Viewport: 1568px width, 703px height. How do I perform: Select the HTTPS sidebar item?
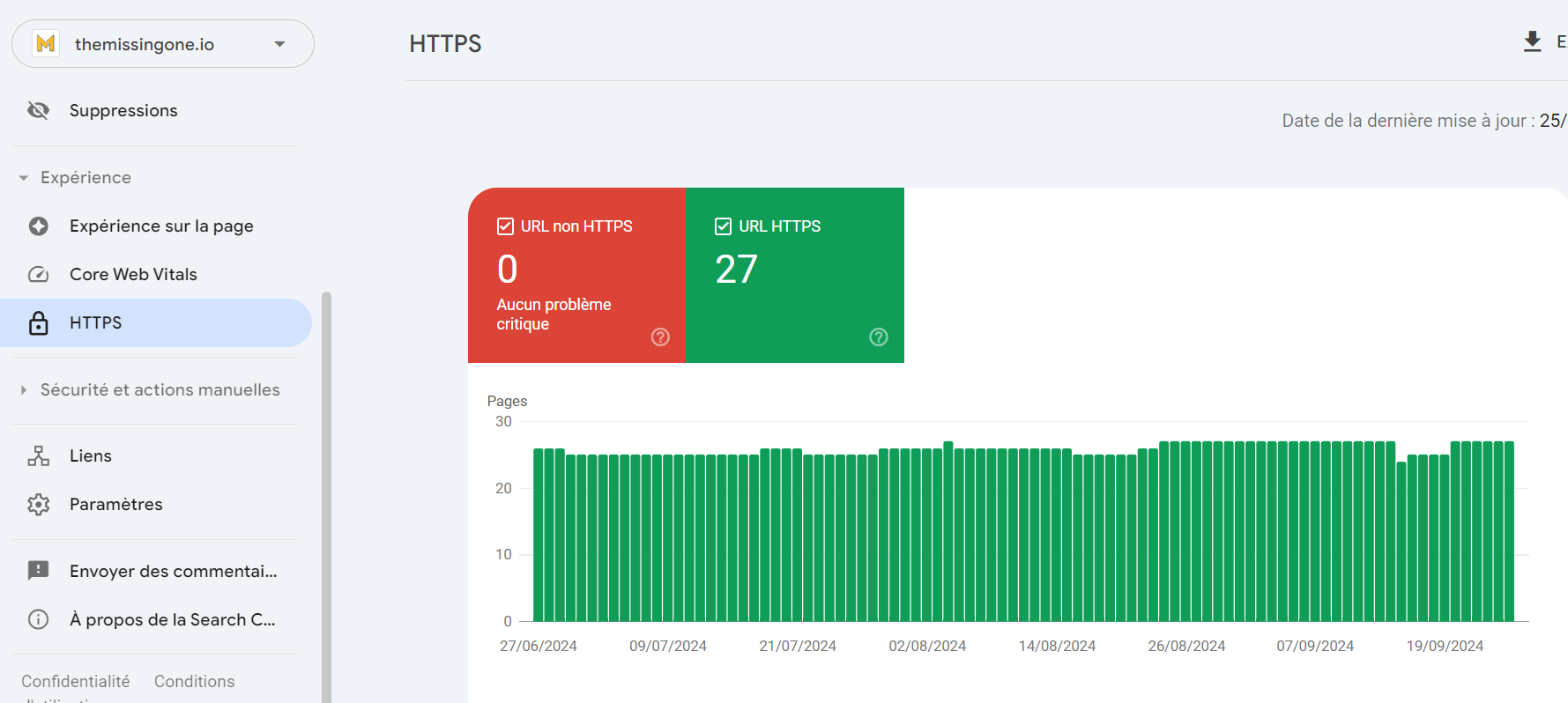tap(156, 323)
